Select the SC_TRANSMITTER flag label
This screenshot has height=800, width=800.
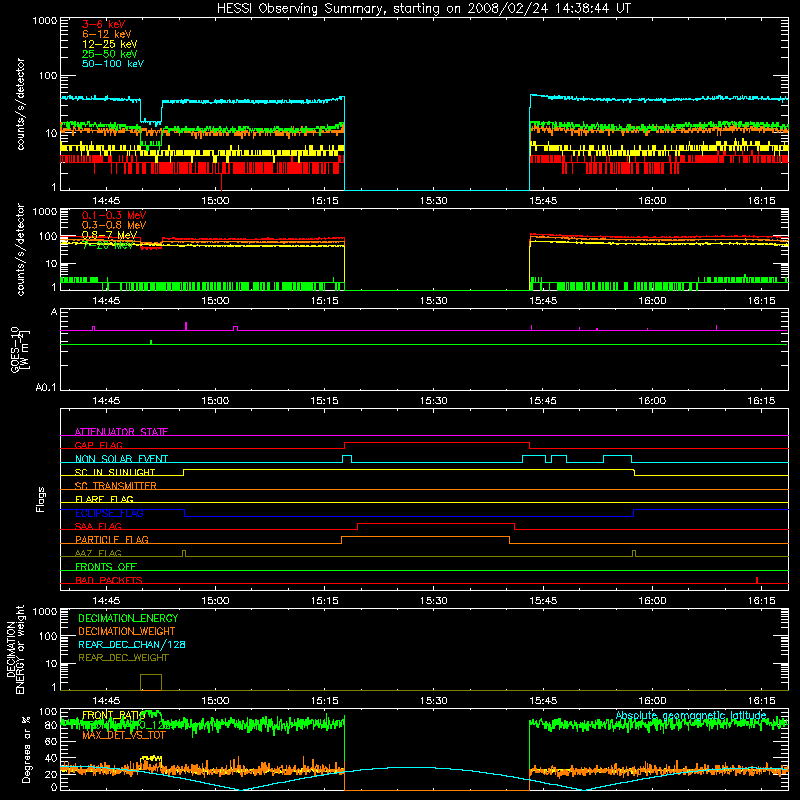coord(115,486)
